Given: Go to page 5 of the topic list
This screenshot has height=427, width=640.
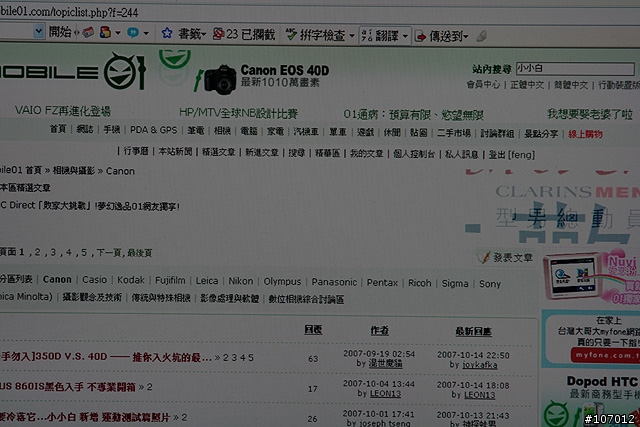Looking at the screenshot, I should click(84, 252).
